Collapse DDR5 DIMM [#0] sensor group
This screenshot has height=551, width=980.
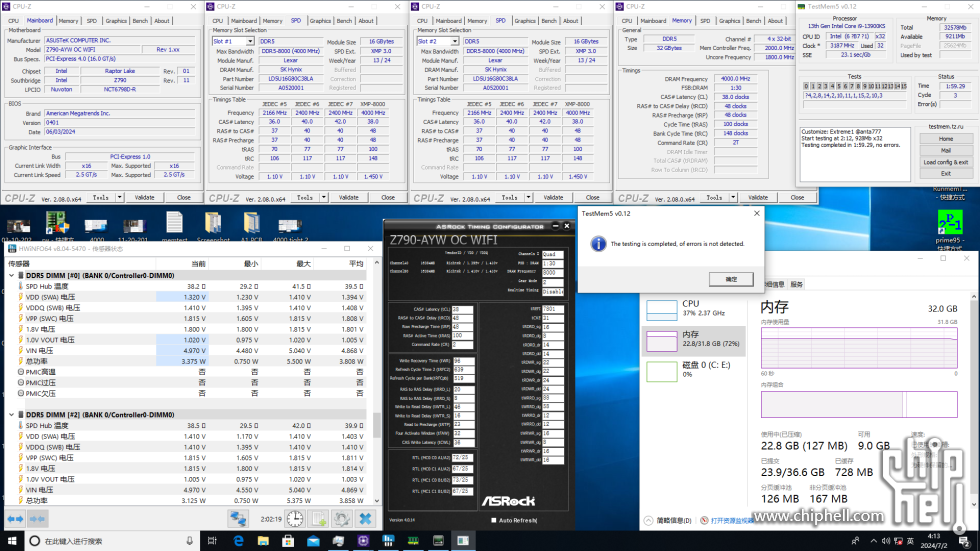click(x=11, y=276)
